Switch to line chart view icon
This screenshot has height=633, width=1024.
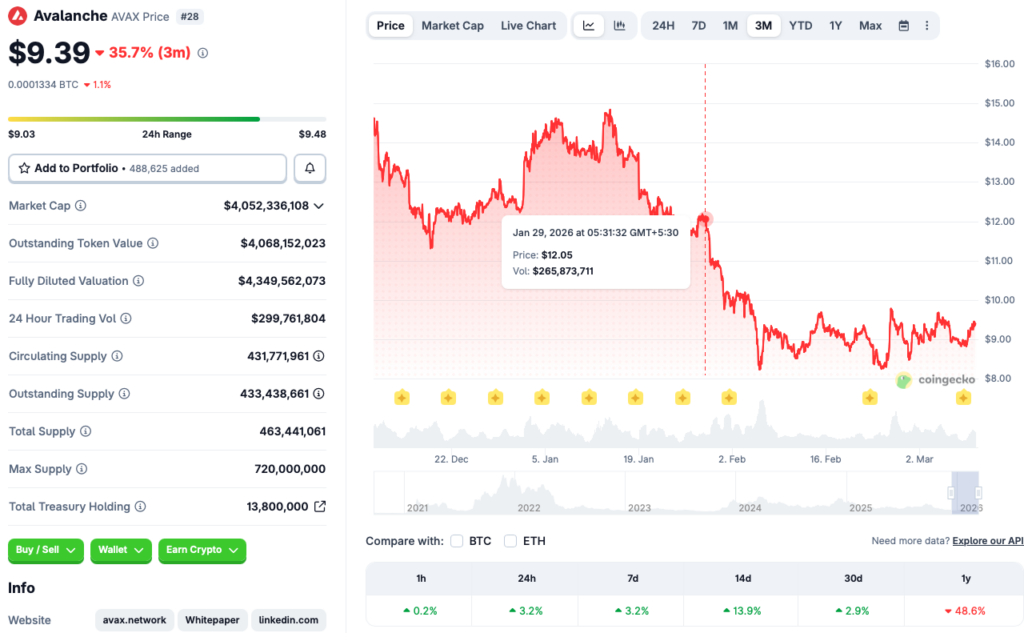(589, 25)
